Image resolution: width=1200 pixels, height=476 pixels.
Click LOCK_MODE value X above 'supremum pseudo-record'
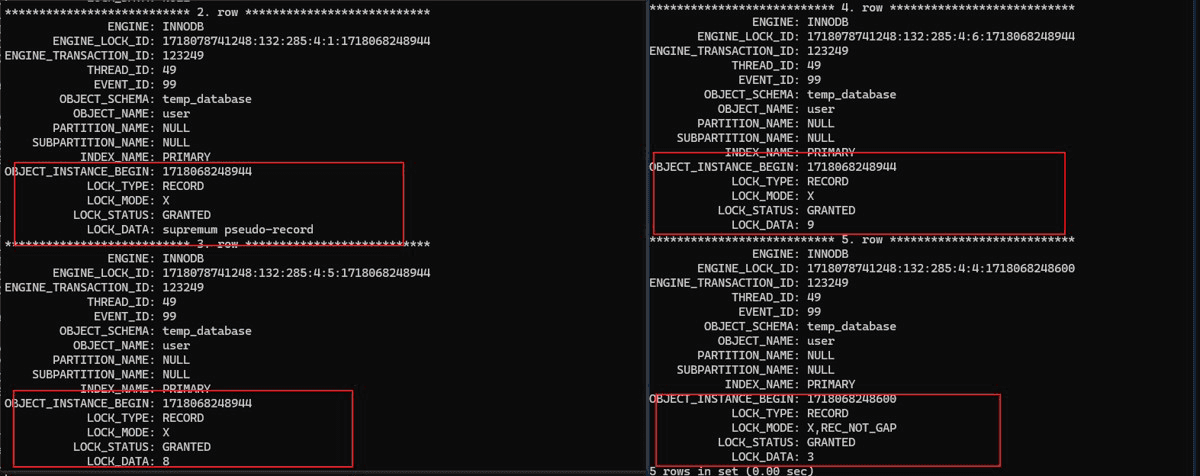coord(166,201)
